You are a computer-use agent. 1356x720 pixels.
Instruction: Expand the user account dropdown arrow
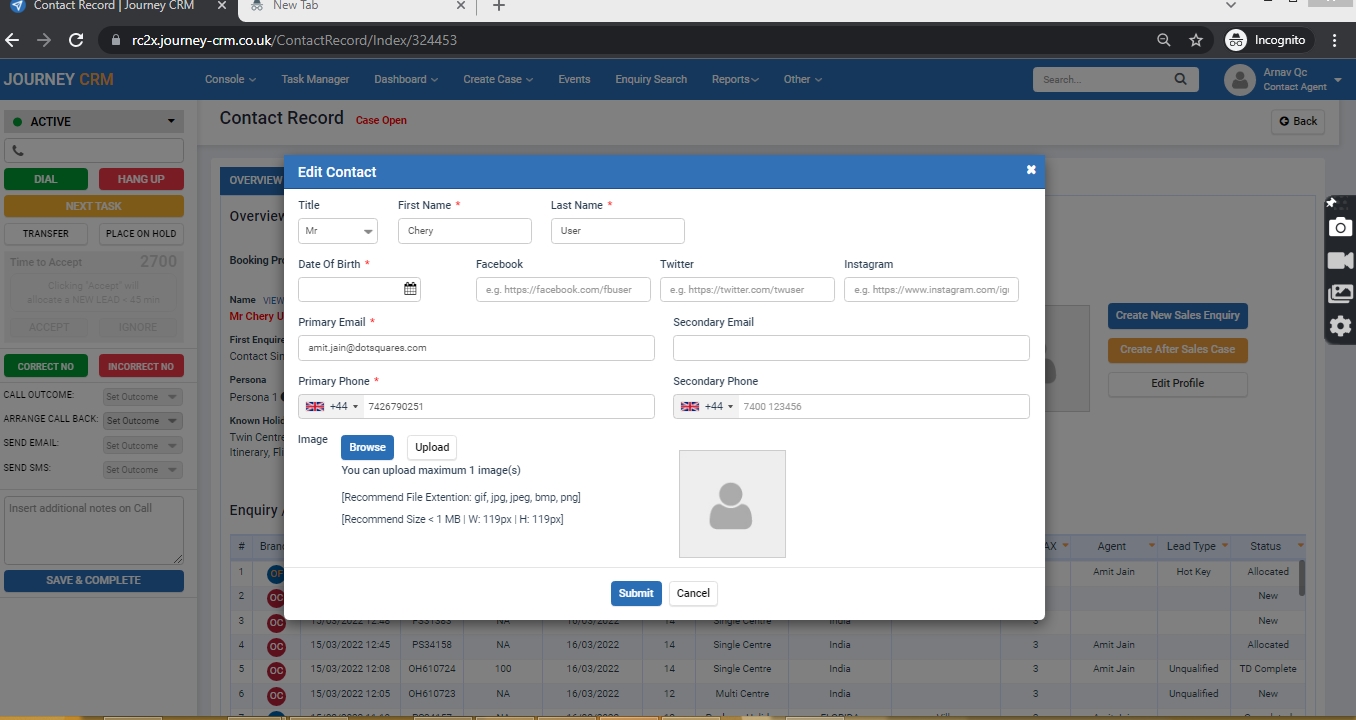click(1338, 79)
